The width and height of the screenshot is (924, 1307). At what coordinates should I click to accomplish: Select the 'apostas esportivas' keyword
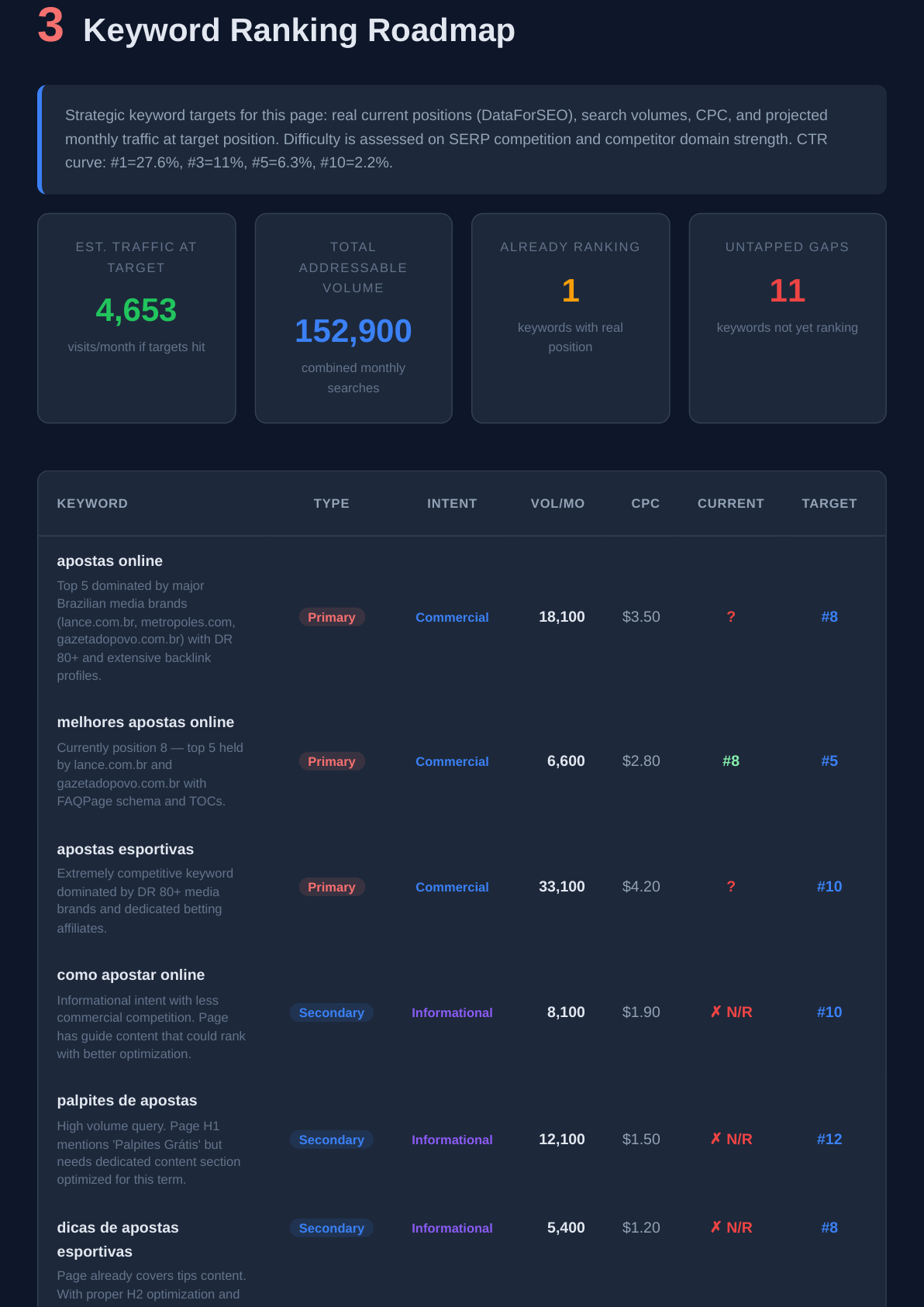[126, 849]
